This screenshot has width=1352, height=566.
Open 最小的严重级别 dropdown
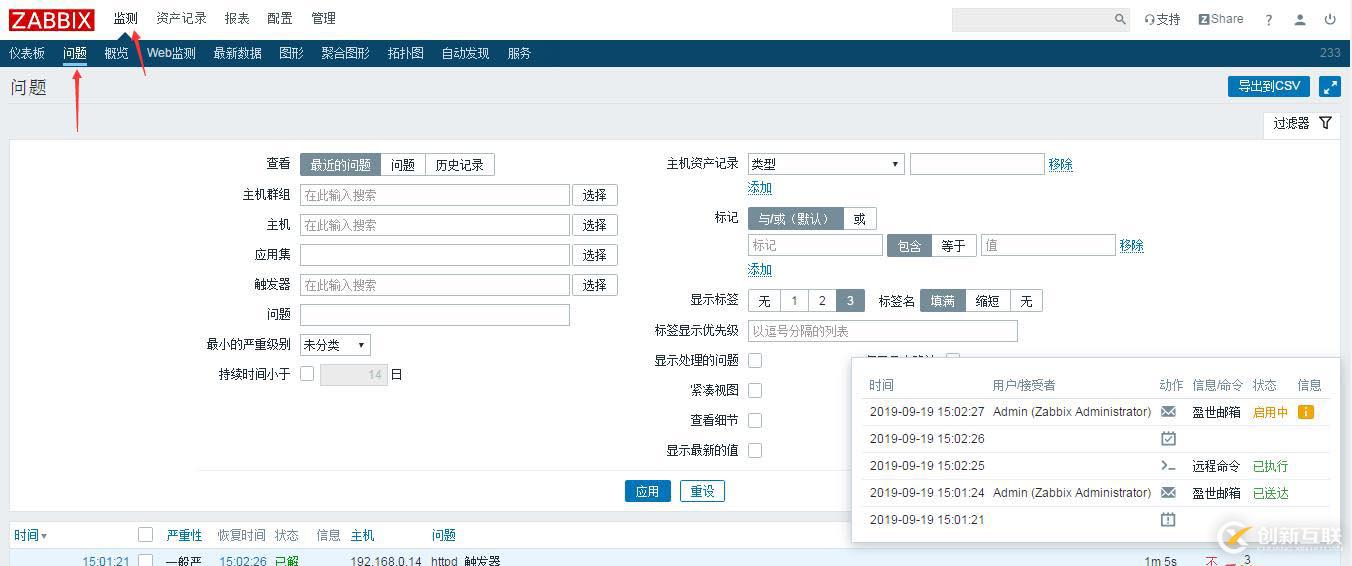tap(335, 345)
